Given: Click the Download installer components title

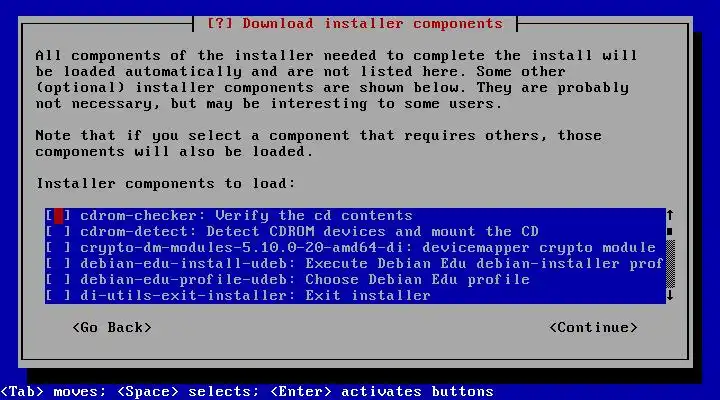Looking at the screenshot, I should coord(354,23).
